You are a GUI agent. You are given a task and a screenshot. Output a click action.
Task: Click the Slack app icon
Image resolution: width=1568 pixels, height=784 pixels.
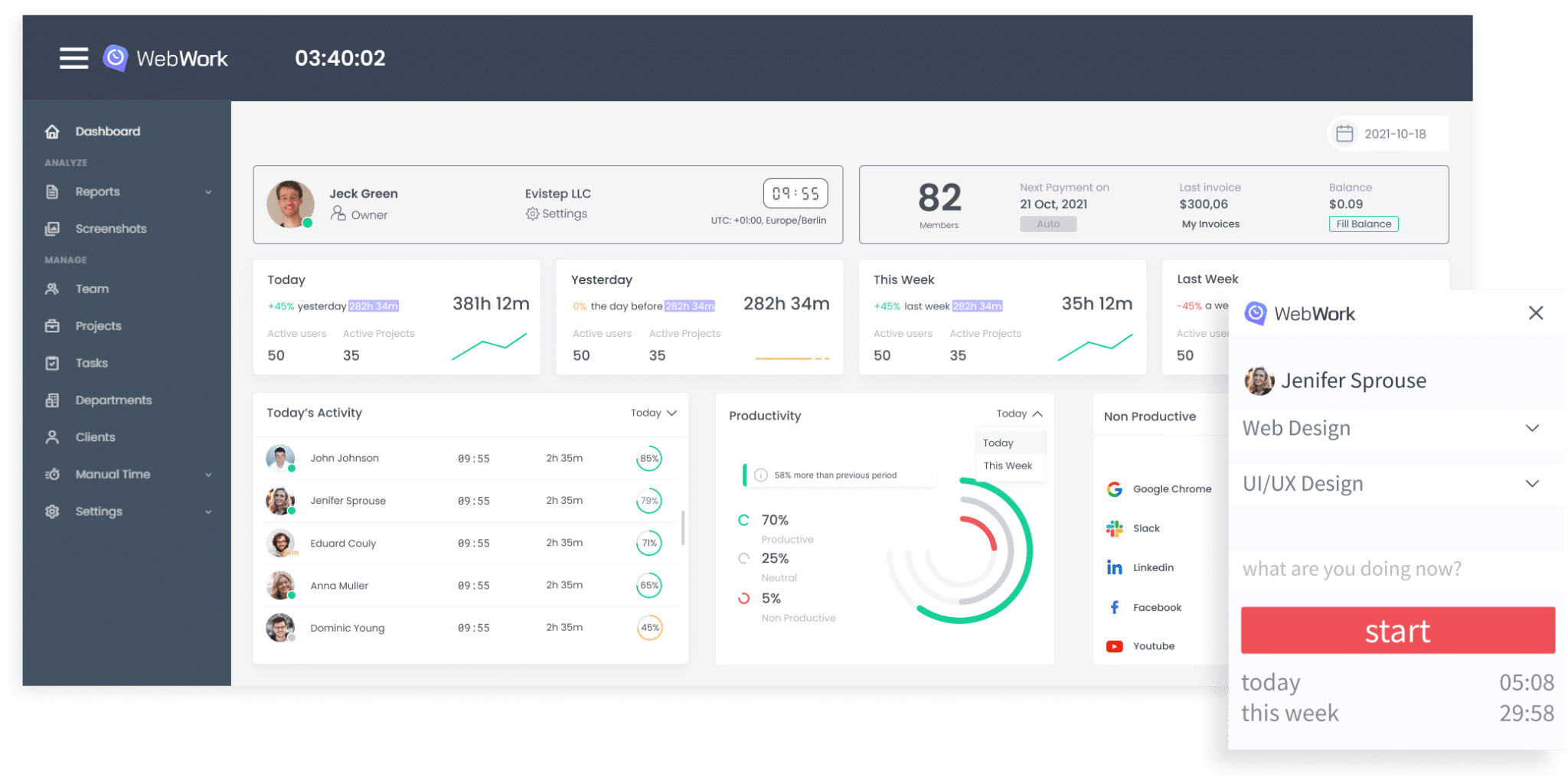point(1115,528)
